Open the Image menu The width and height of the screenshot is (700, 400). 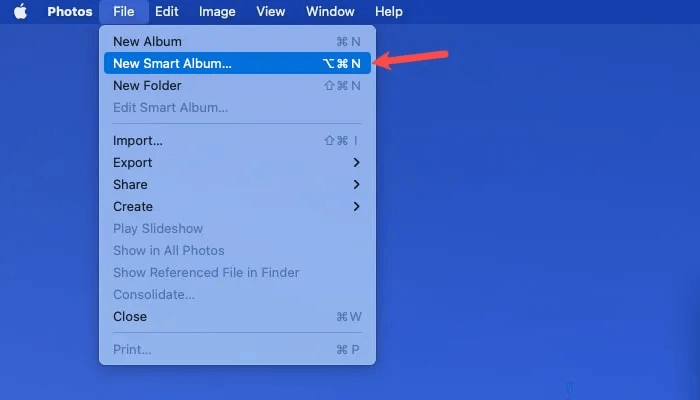pyautogui.click(x=217, y=12)
